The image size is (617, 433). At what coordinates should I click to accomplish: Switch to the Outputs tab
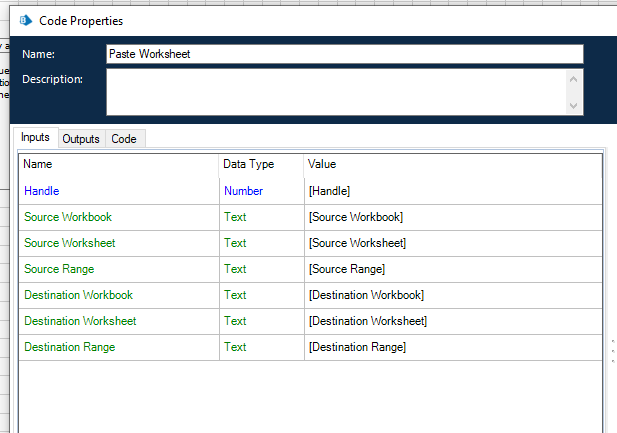pos(81,139)
